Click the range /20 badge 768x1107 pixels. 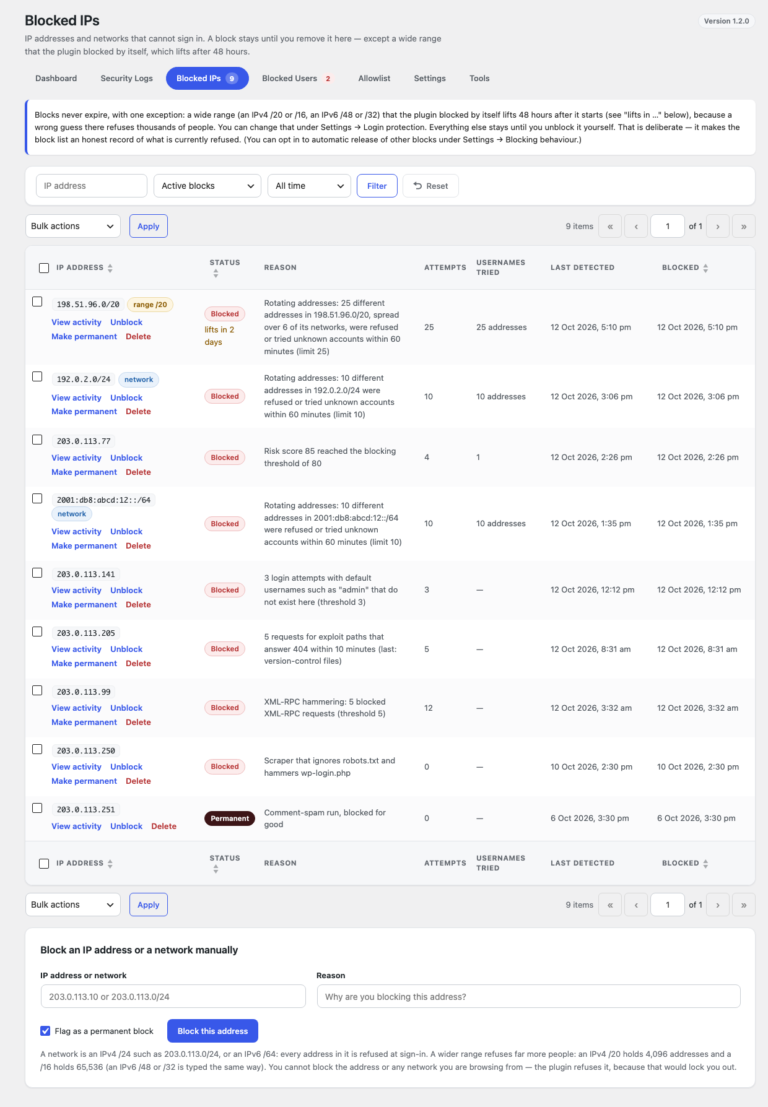[150, 305]
